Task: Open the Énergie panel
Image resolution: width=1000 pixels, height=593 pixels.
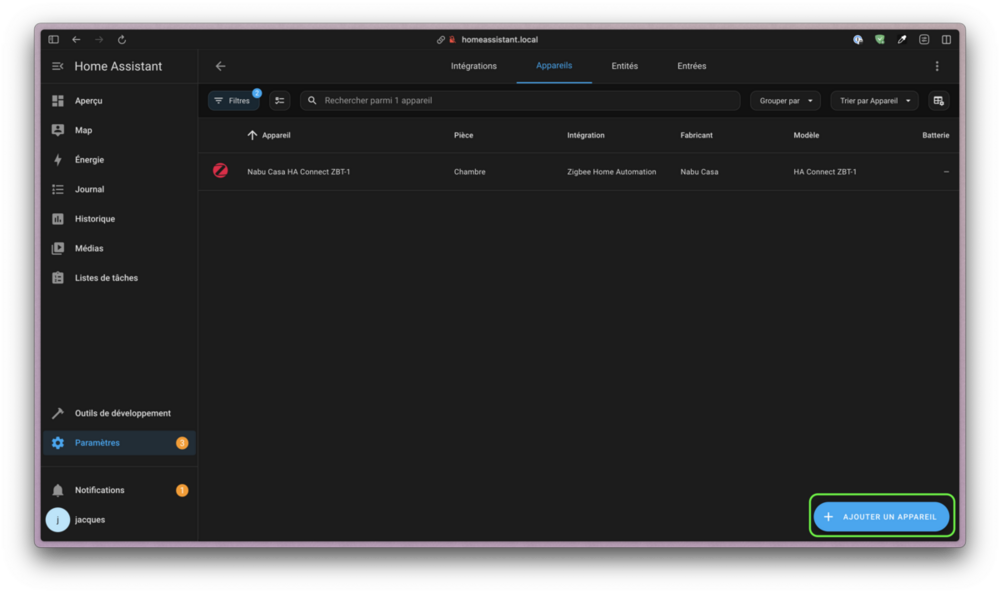Action: 119,160
